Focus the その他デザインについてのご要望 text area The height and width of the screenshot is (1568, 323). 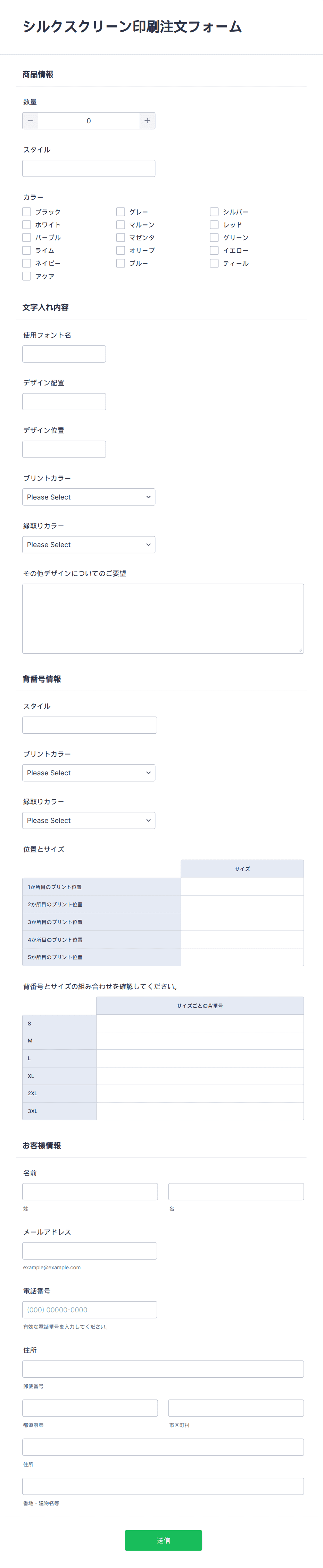[163, 618]
